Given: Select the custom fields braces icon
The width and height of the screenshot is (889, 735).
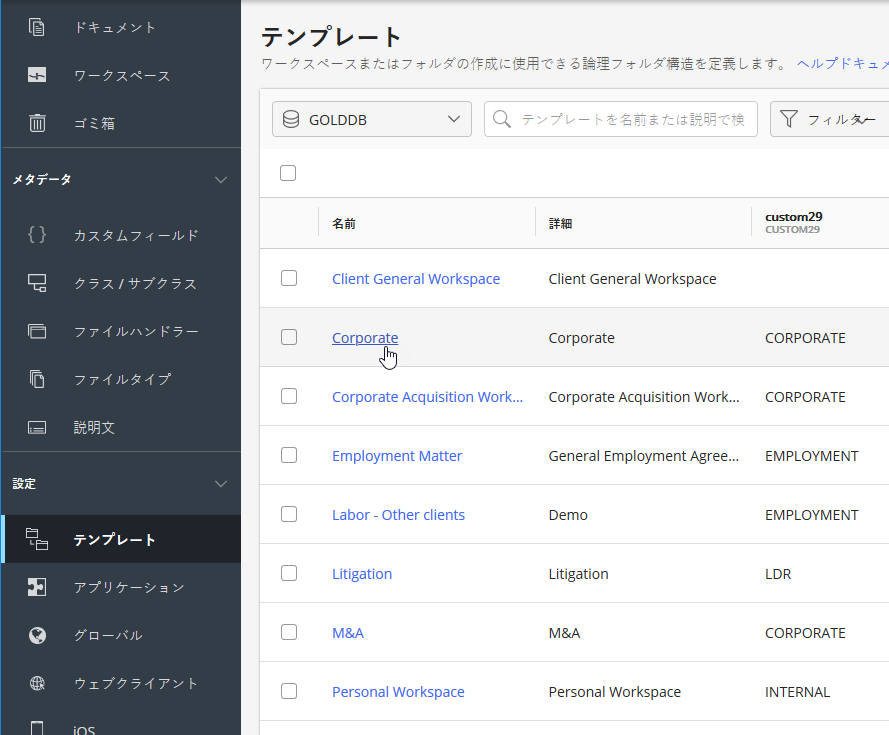Looking at the screenshot, I should [37, 235].
